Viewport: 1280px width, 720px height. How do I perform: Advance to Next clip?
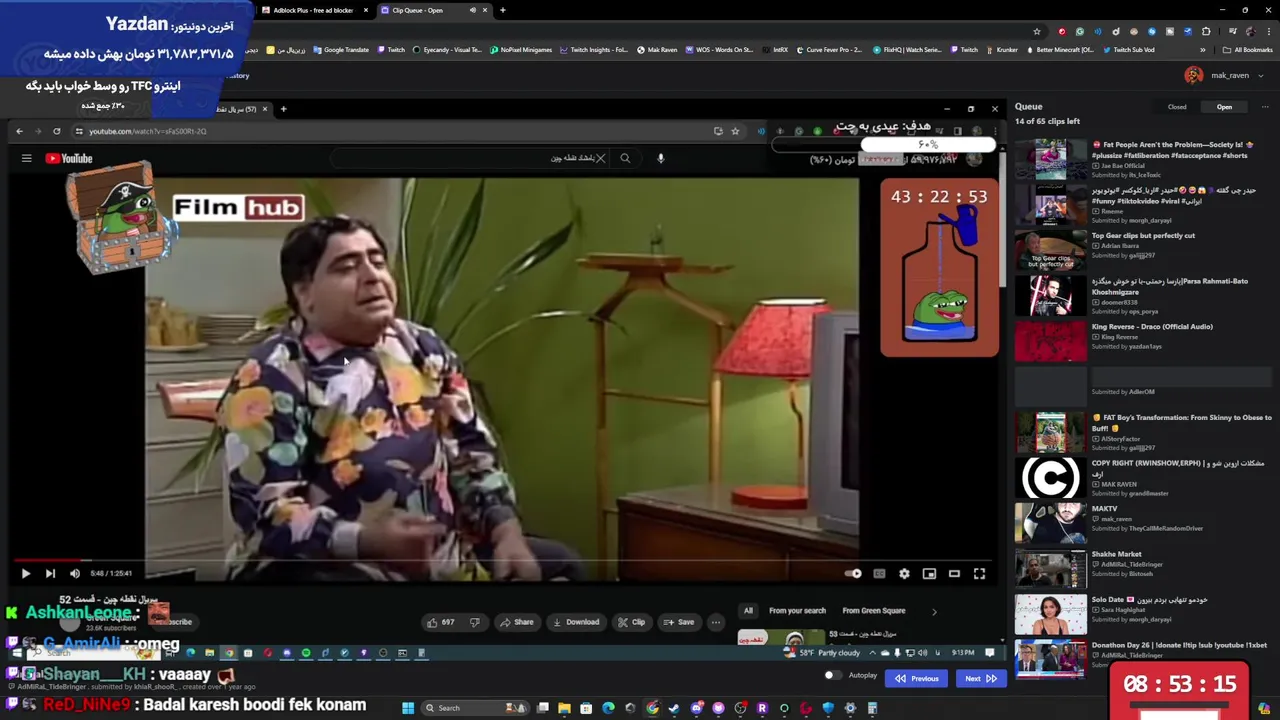(x=980, y=679)
